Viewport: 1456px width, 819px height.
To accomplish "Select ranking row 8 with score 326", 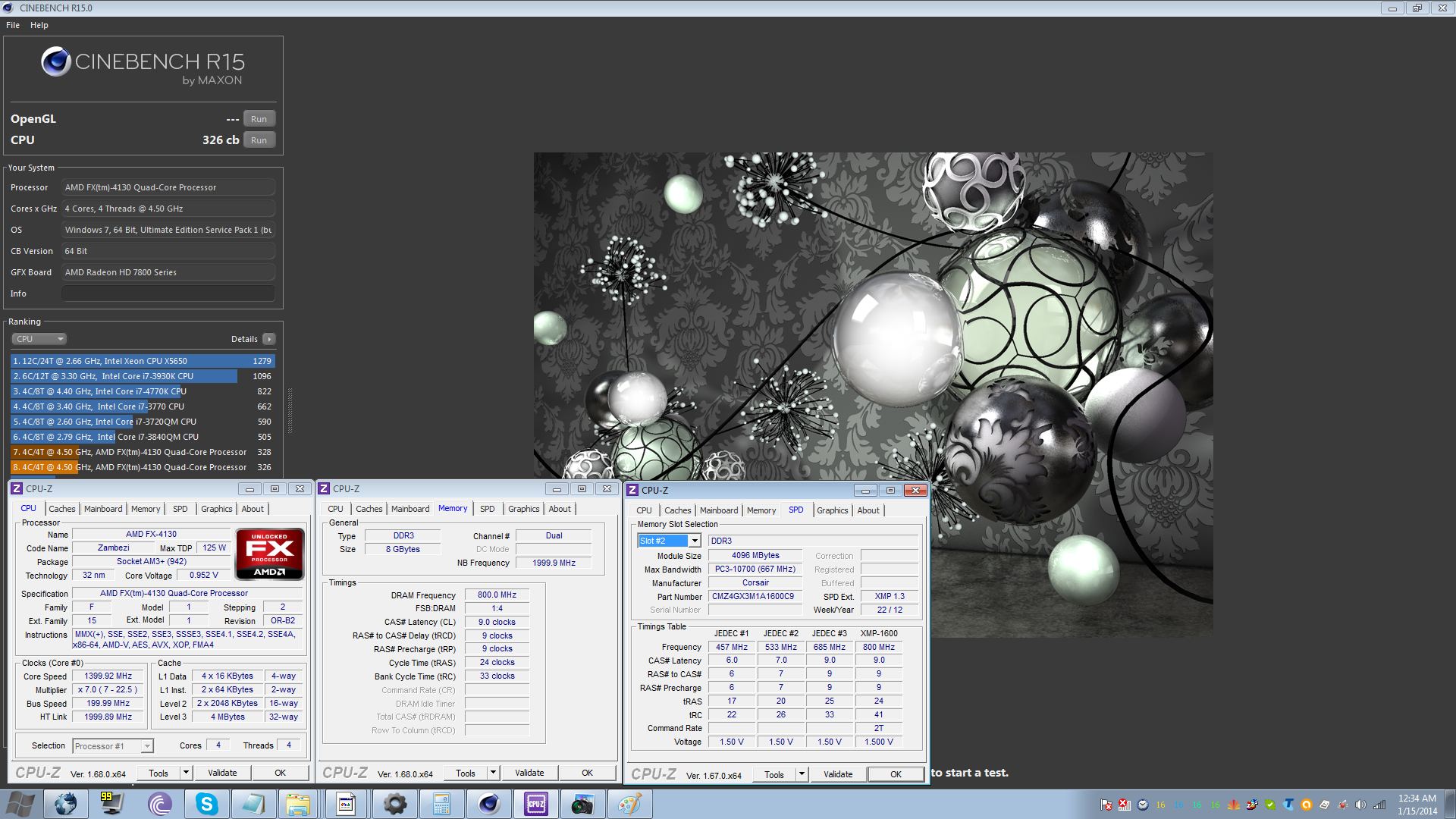I will coord(143,467).
